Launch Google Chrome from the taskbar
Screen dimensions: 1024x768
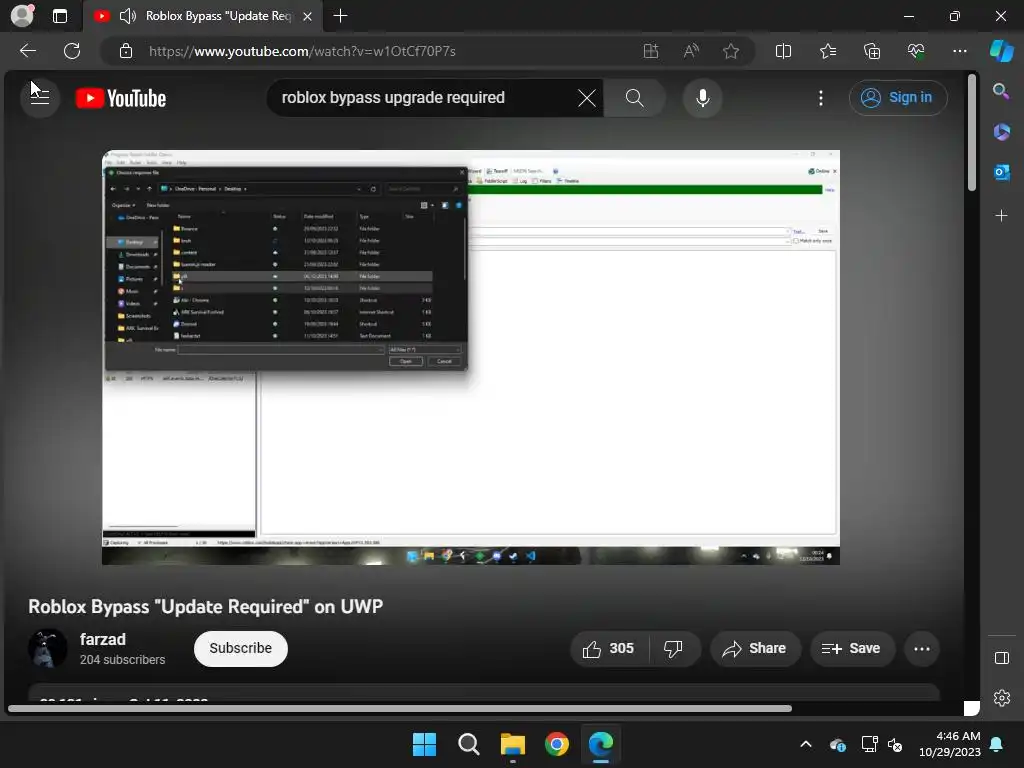[556, 744]
